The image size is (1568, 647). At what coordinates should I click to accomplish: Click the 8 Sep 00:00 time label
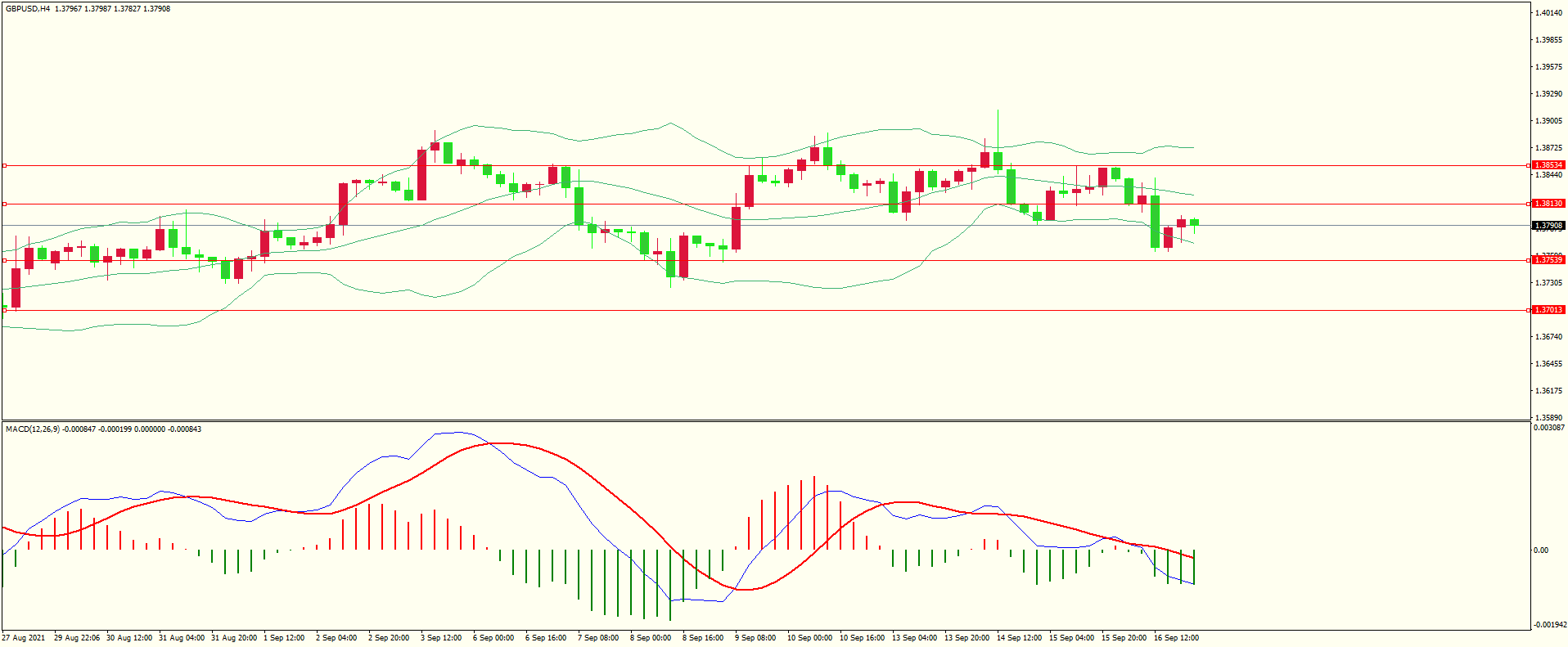pos(651,638)
